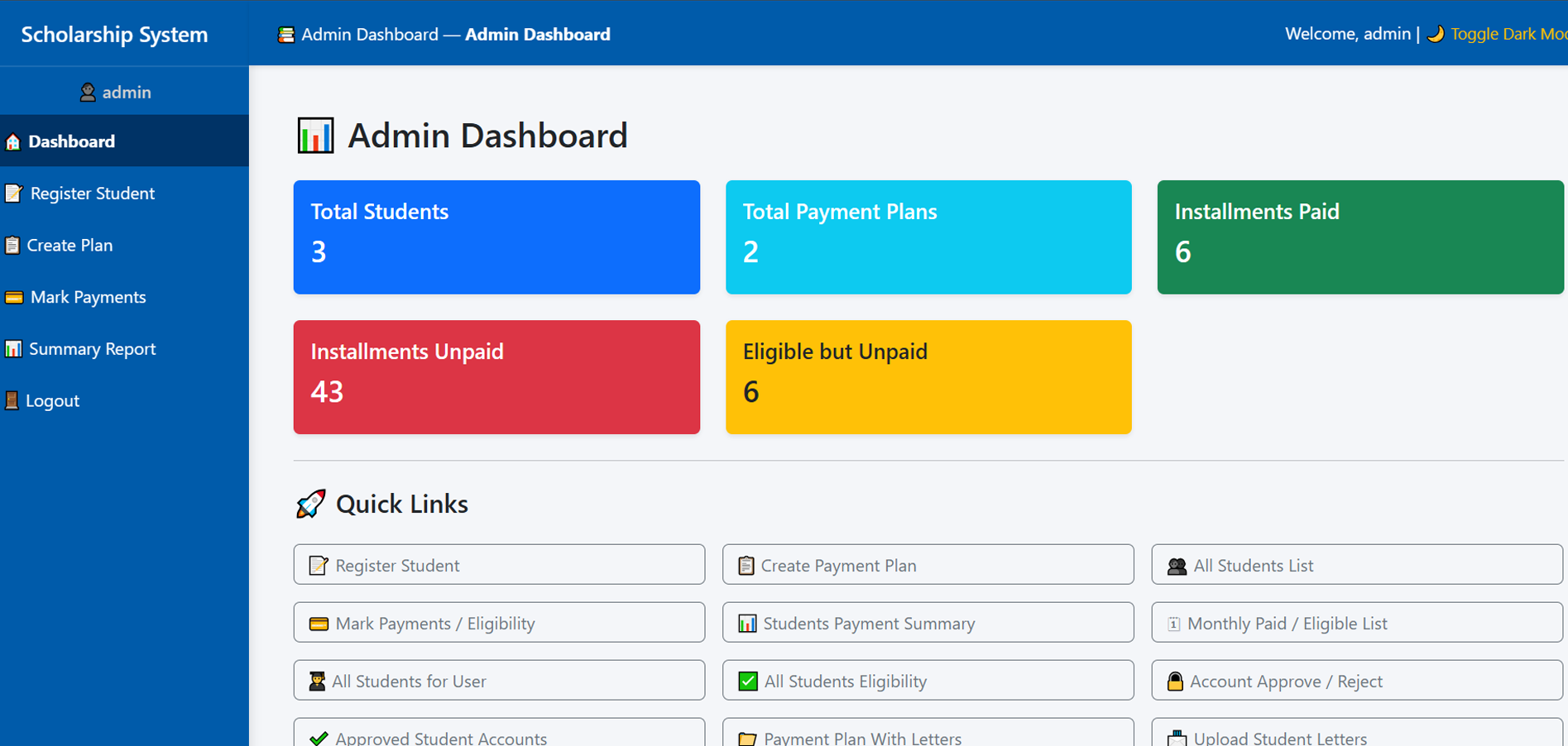Click the red Installments Unpaid card
This screenshot has width=1568, height=746.
click(x=496, y=377)
